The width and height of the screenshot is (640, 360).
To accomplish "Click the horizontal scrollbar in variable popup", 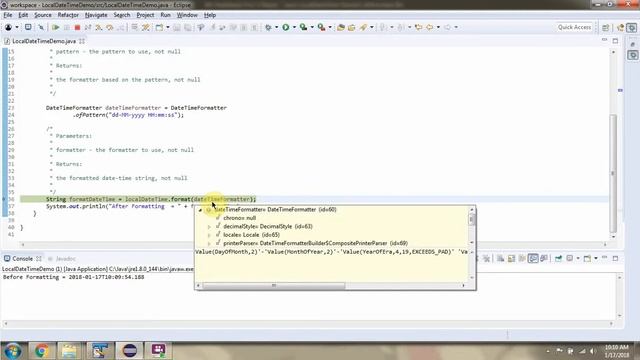I will tap(273, 286).
